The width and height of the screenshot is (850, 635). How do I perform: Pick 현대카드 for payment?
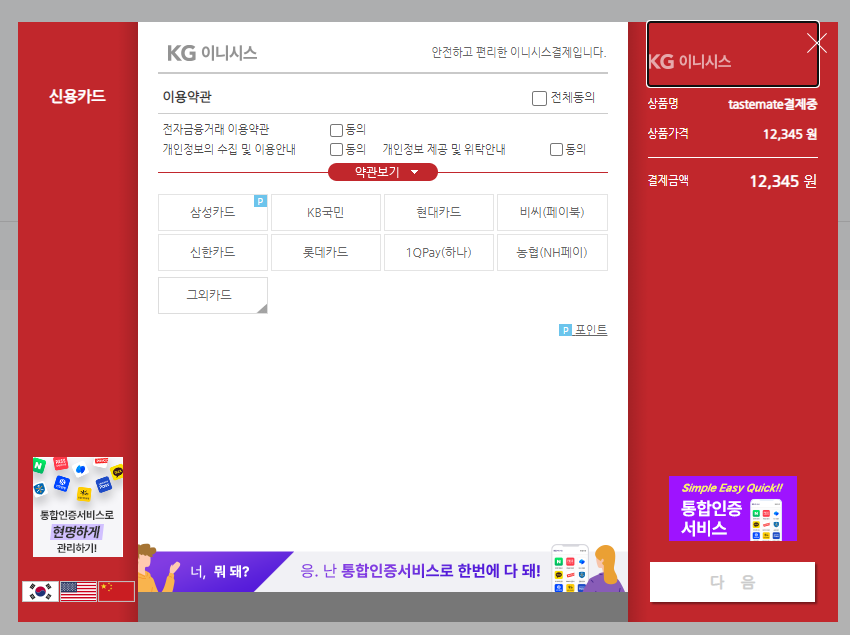pyautogui.click(x=439, y=213)
